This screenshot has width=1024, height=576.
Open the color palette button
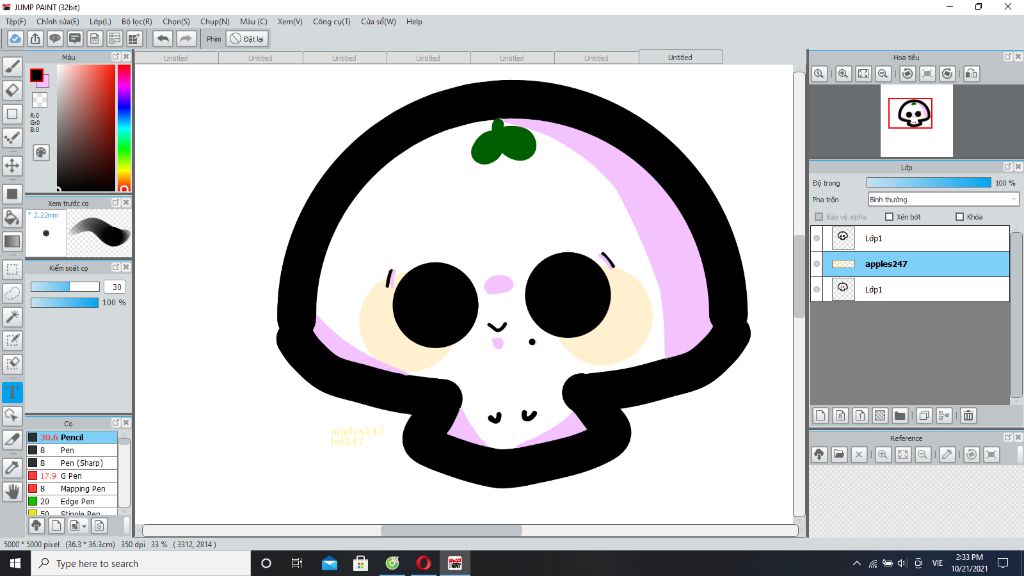pyautogui.click(x=41, y=152)
